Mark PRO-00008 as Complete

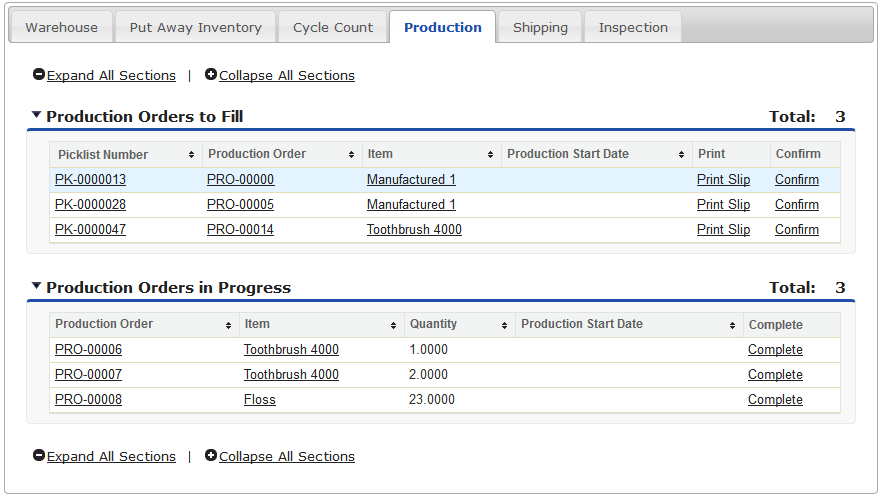(x=775, y=400)
